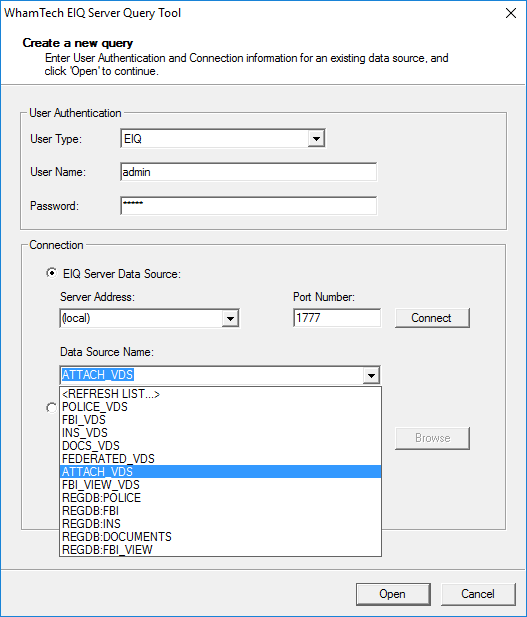Screen dimensions: 527x617
Task: Select EIQ Server Data Source radio button
Action: [x=51, y=273]
